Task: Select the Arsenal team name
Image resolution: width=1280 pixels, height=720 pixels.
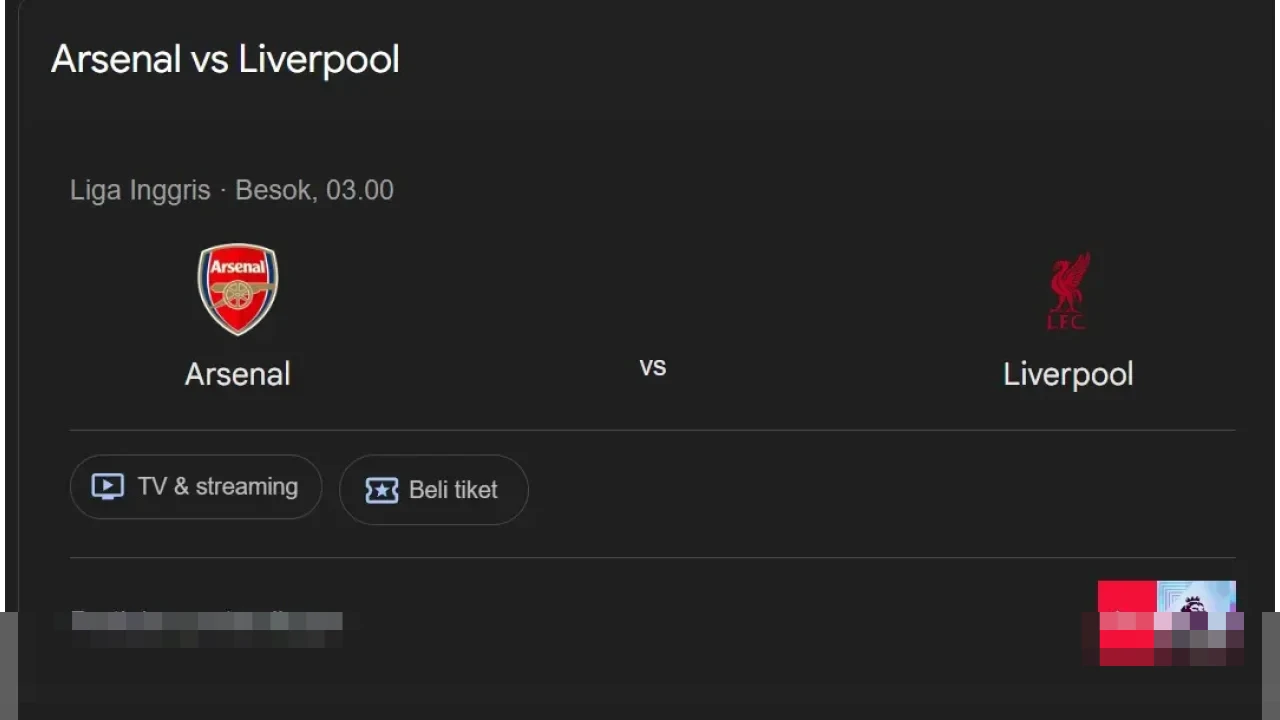Action: 237,373
